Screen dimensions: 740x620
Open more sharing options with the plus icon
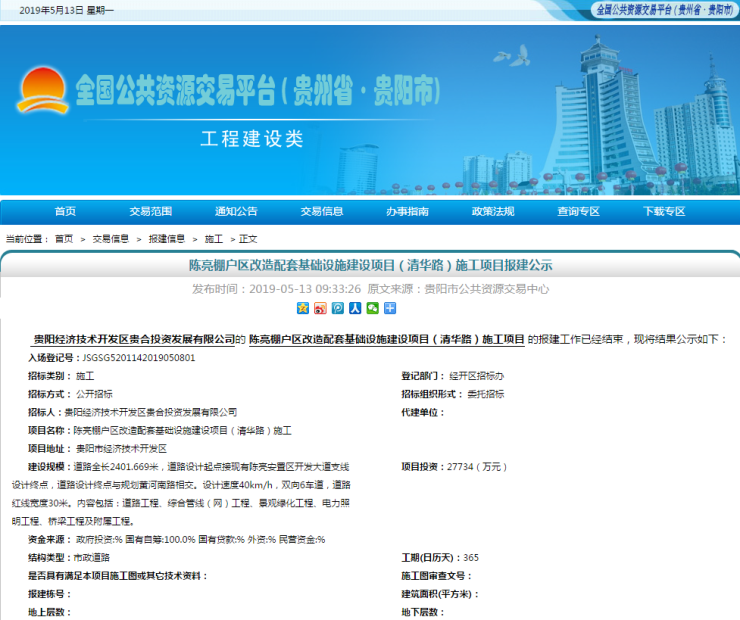(389, 309)
